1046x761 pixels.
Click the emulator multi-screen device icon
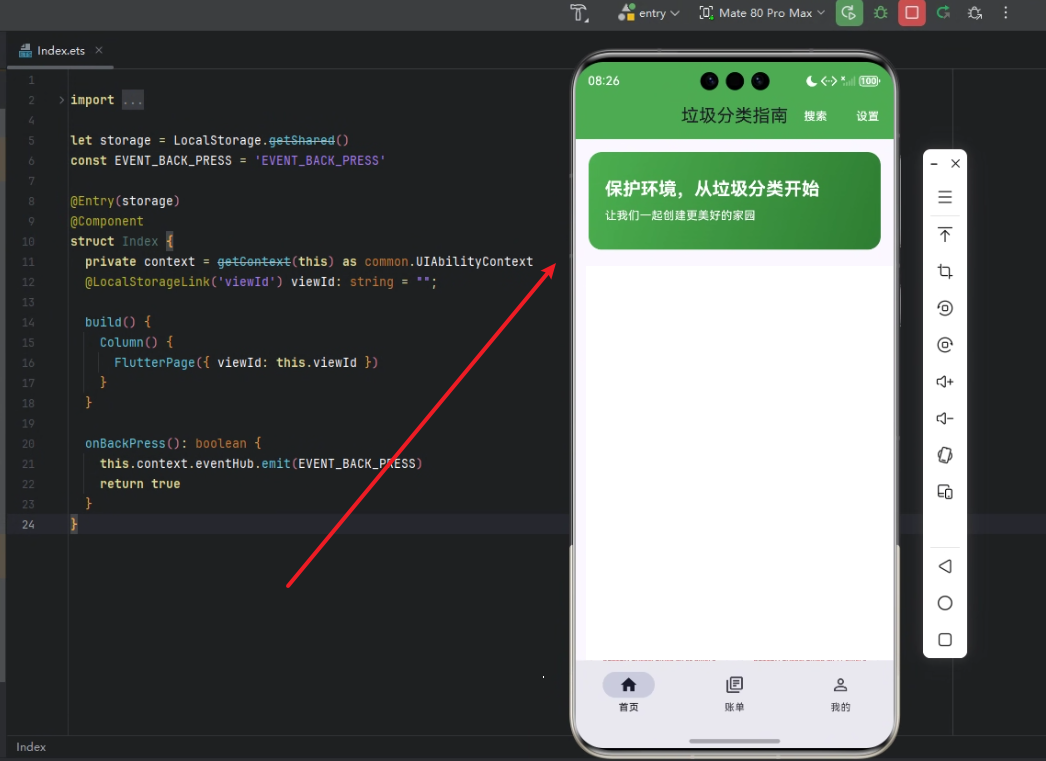pyautogui.click(x=945, y=492)
